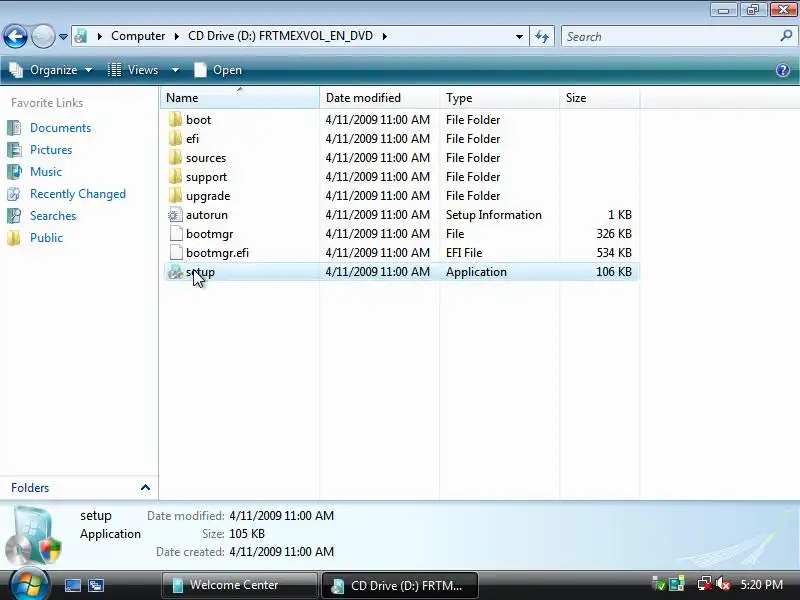Viewport: 800px width, 600px height.
Task: Click the muted volume tray icon
Action: (x=723, y=584)
